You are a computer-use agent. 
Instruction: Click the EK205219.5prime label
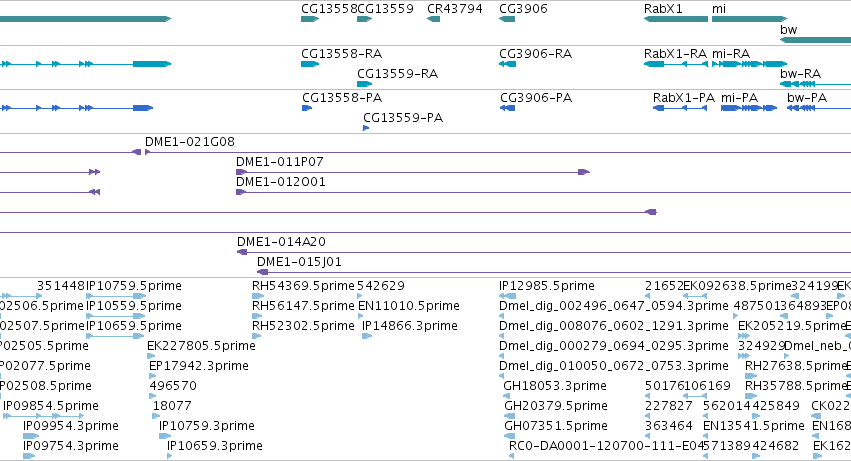[x=792, y=326]
